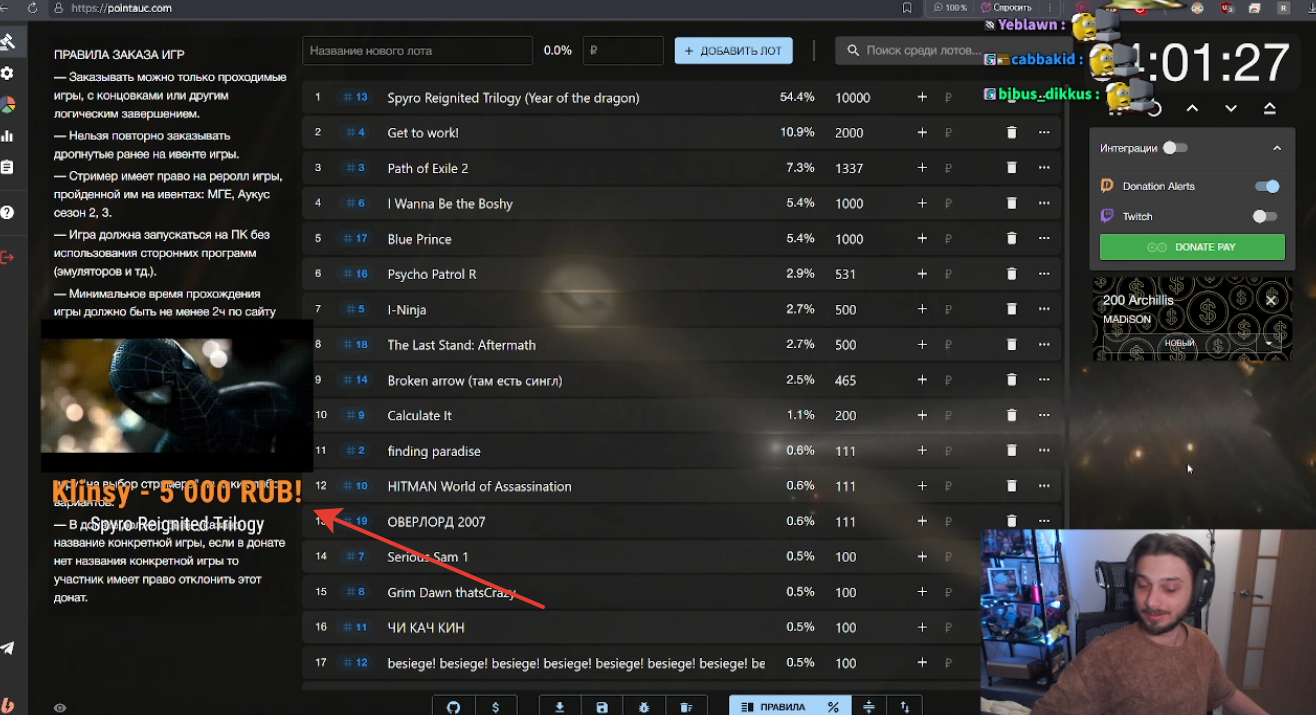Screen dimensions: 1316x715
Task: Click the #13 tag on Spyro row
Action: 355,97
